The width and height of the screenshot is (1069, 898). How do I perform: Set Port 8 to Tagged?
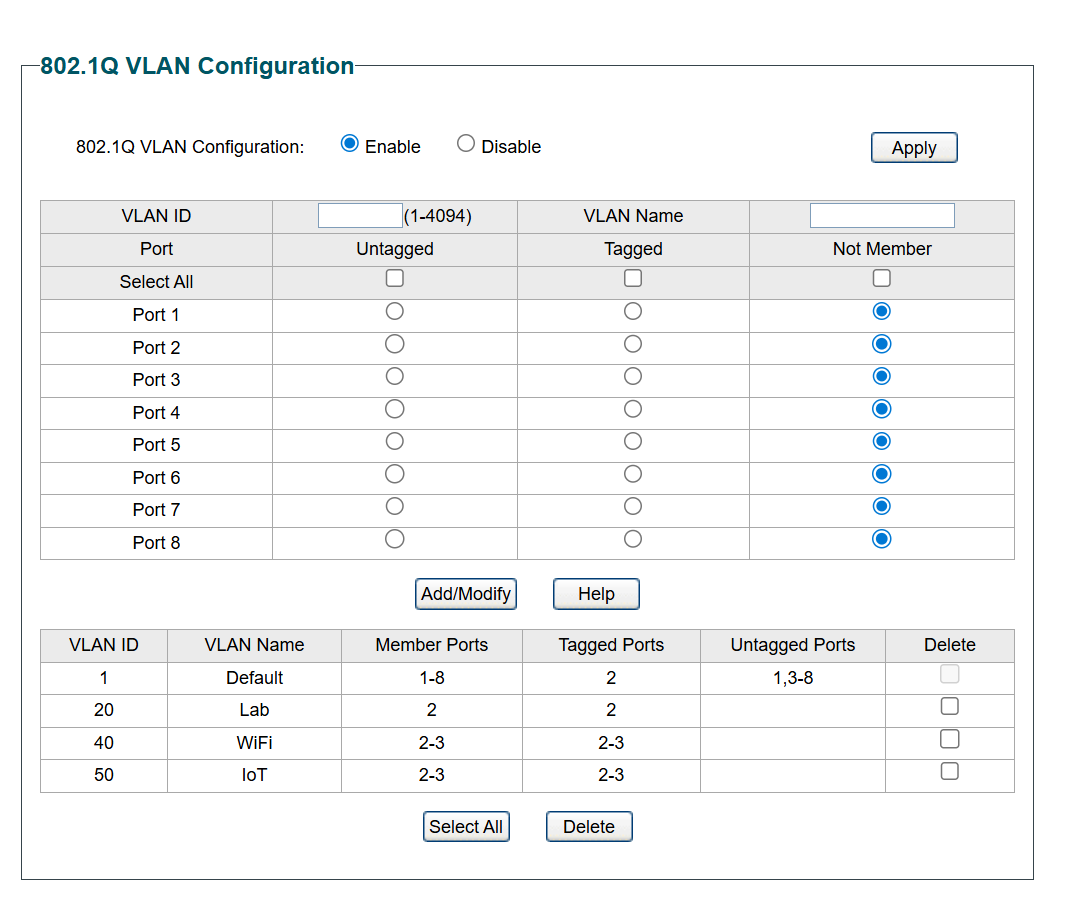click(x=633, y=539)
